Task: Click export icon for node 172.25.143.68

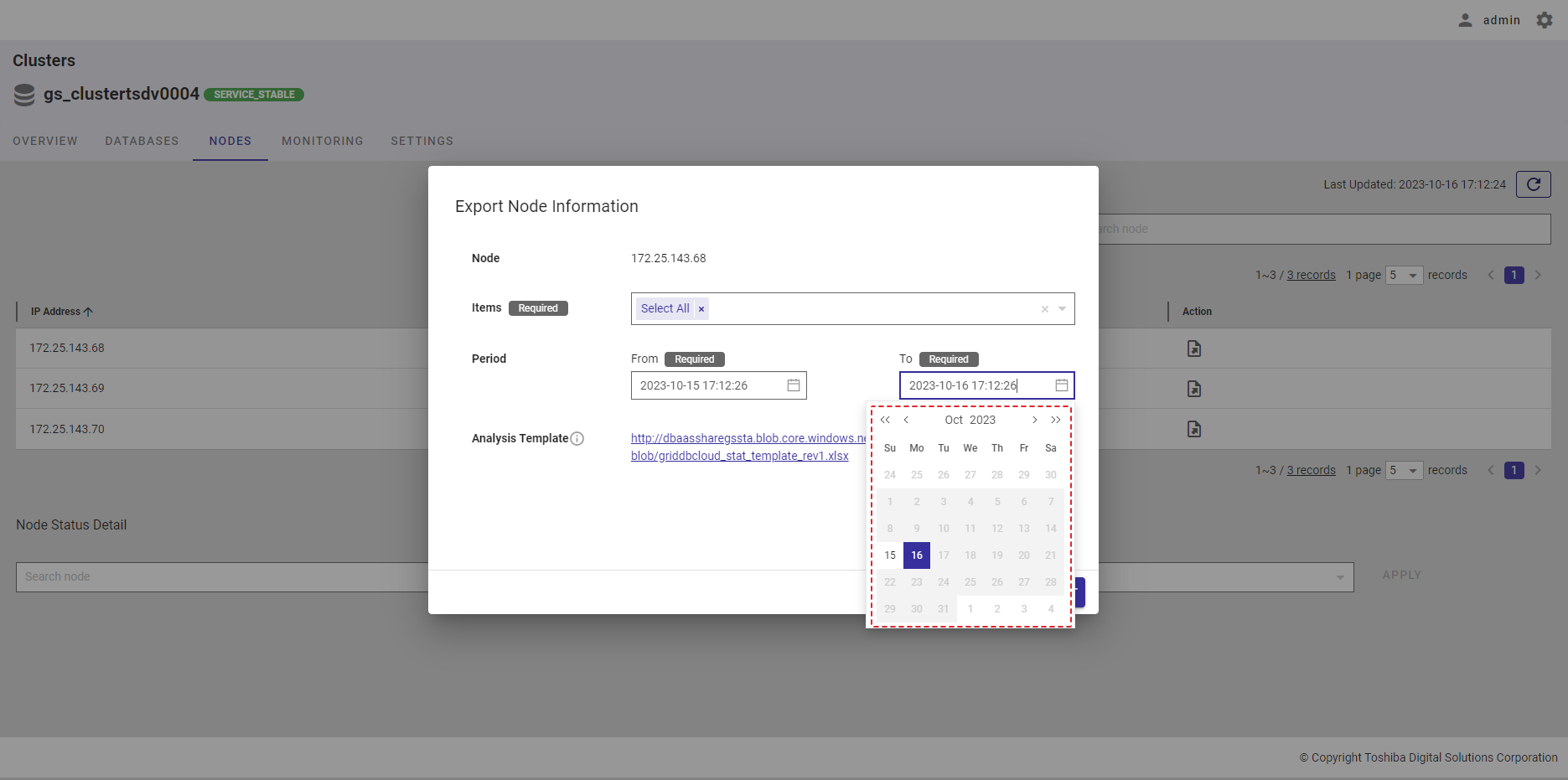Action: coord(1194,349)
